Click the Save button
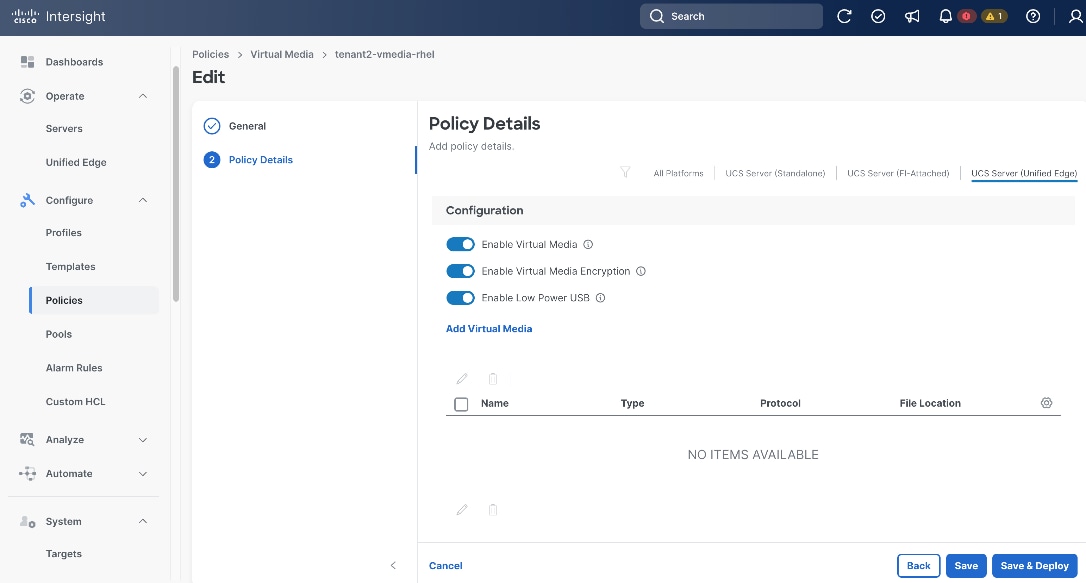This screenshot has width=1086, height=583. point(966,566)
